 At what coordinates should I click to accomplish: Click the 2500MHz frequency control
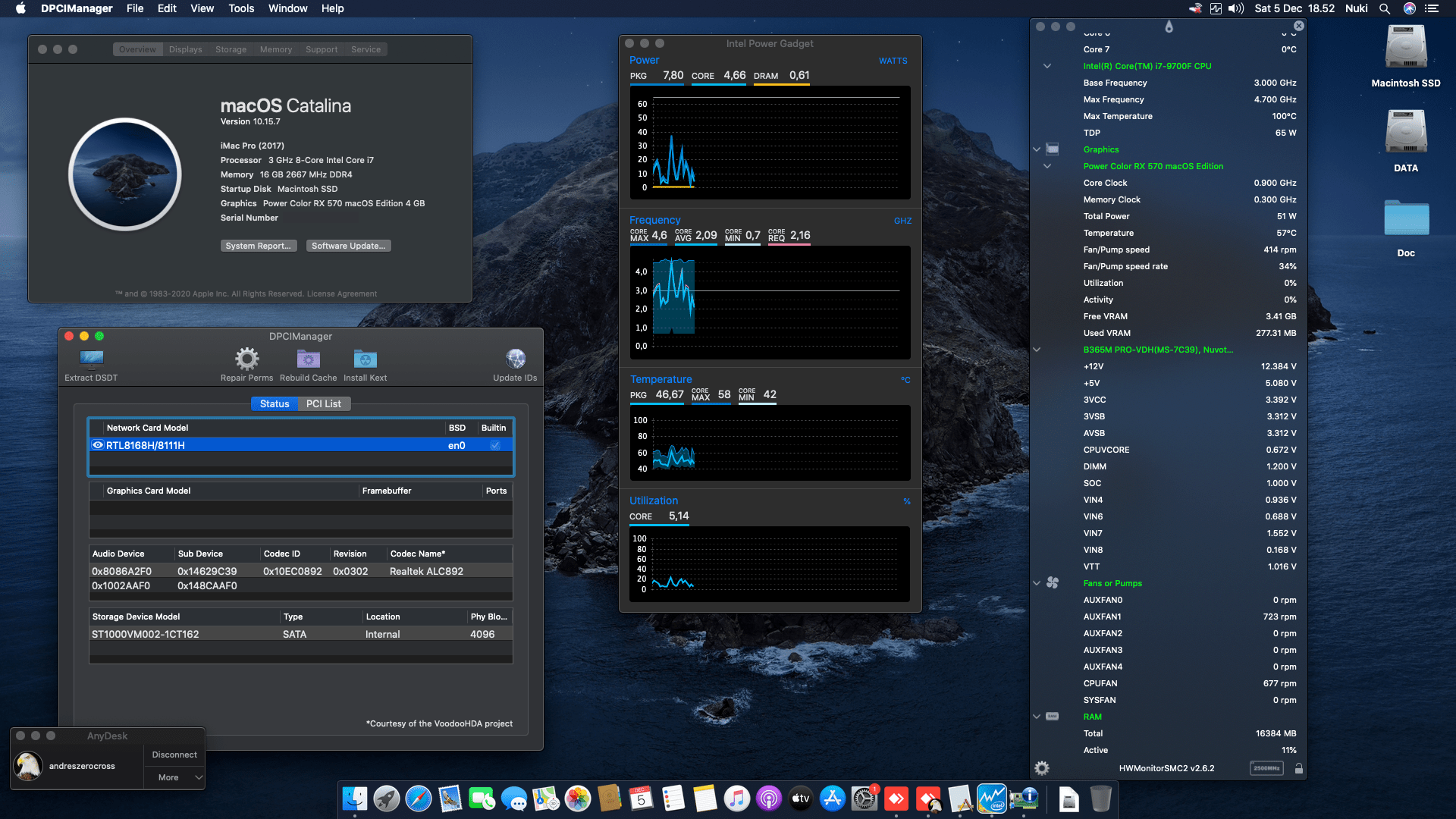pyautogui.click(x=1266, y=767)
